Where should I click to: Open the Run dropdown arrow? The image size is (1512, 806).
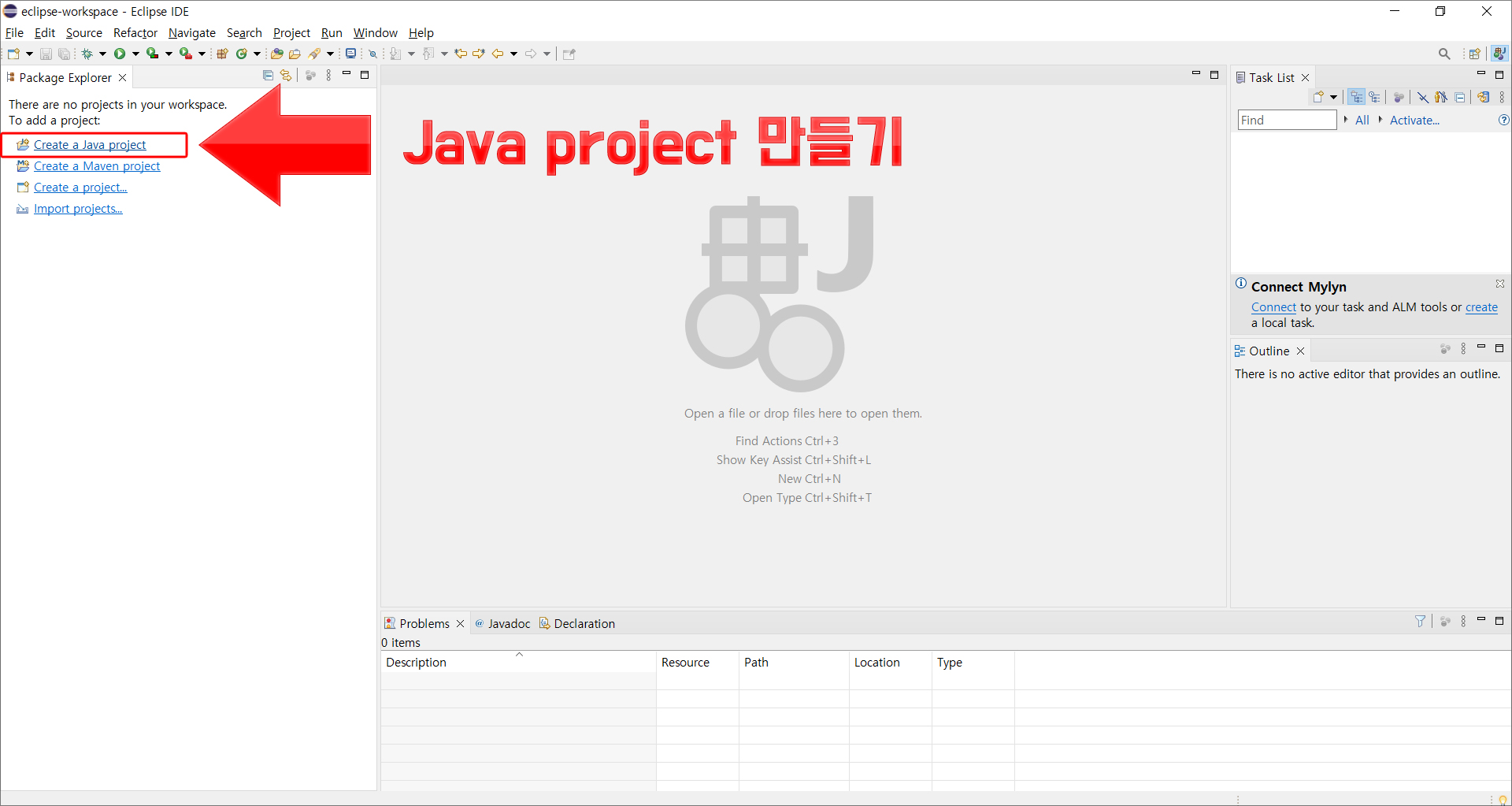[x=135, y=54]
